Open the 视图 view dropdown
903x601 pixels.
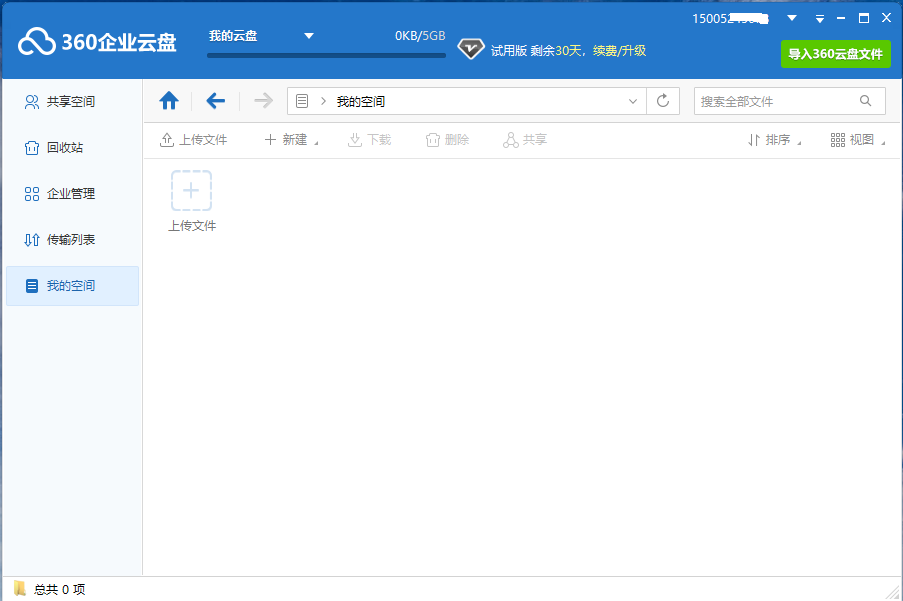(858, 140)
